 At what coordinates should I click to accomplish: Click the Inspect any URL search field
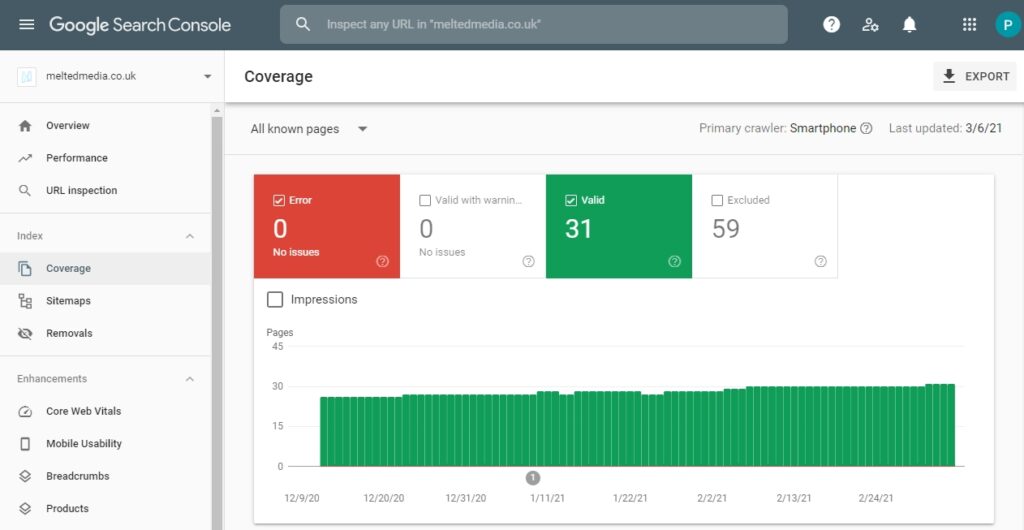coord(534,25)
